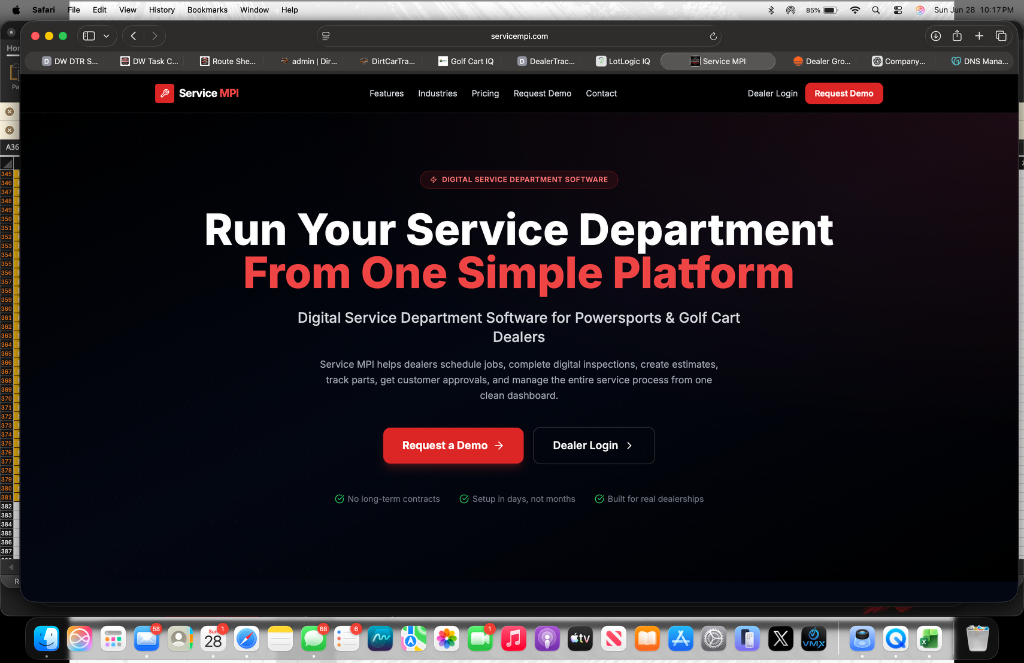
Task: Open Finder from the Dock
Action: click(x=46, y=639)
